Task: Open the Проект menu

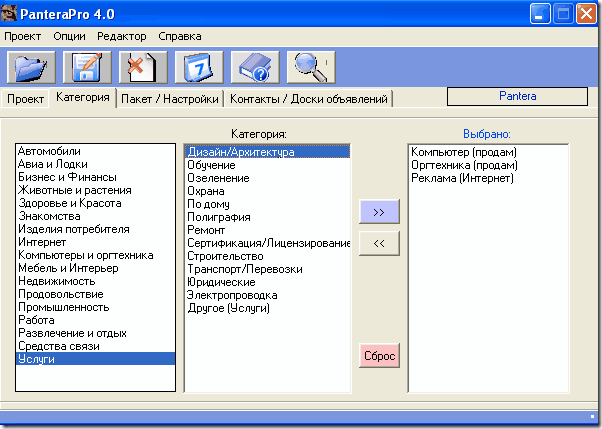Action: (x=23, y=36)
